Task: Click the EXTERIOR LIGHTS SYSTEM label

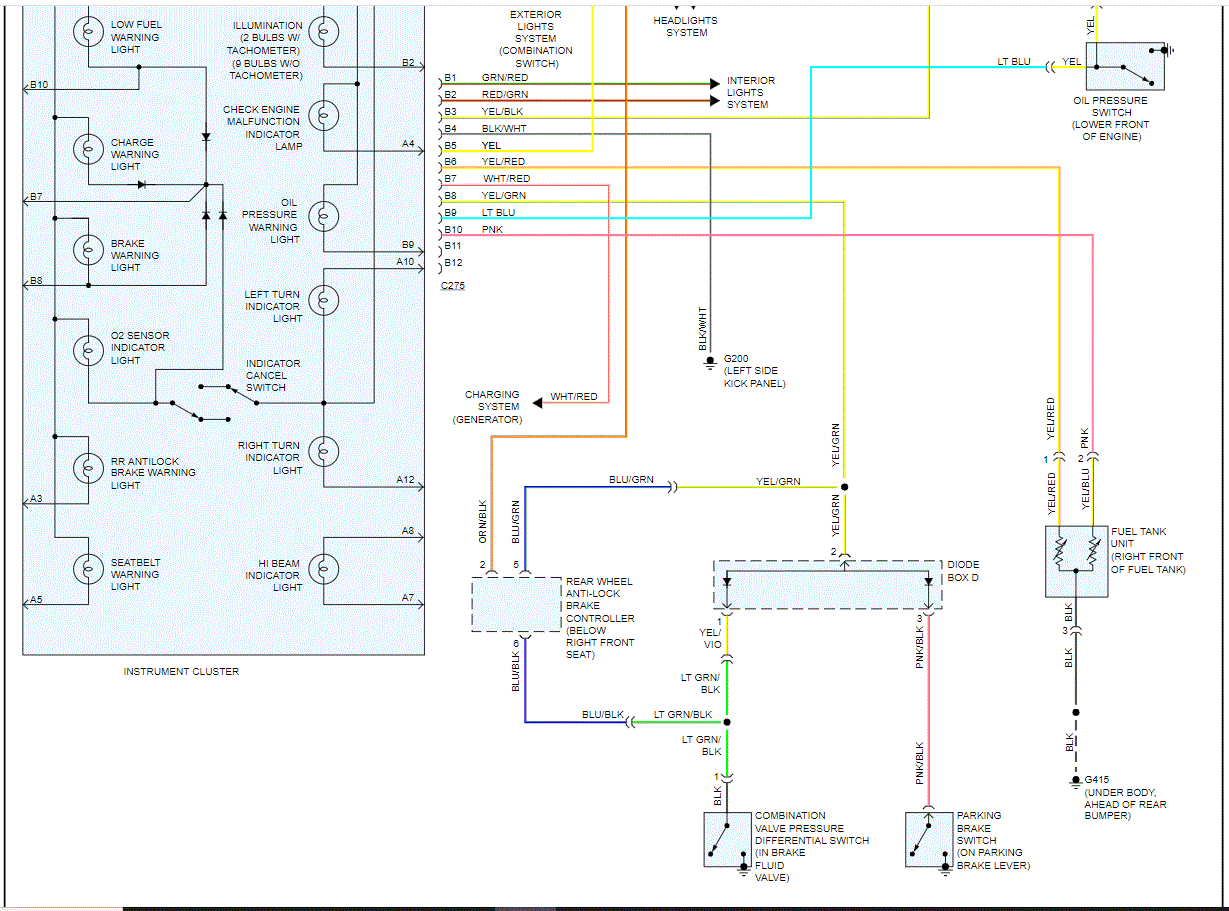Action: pyautogui.click(x=536, y=39)
